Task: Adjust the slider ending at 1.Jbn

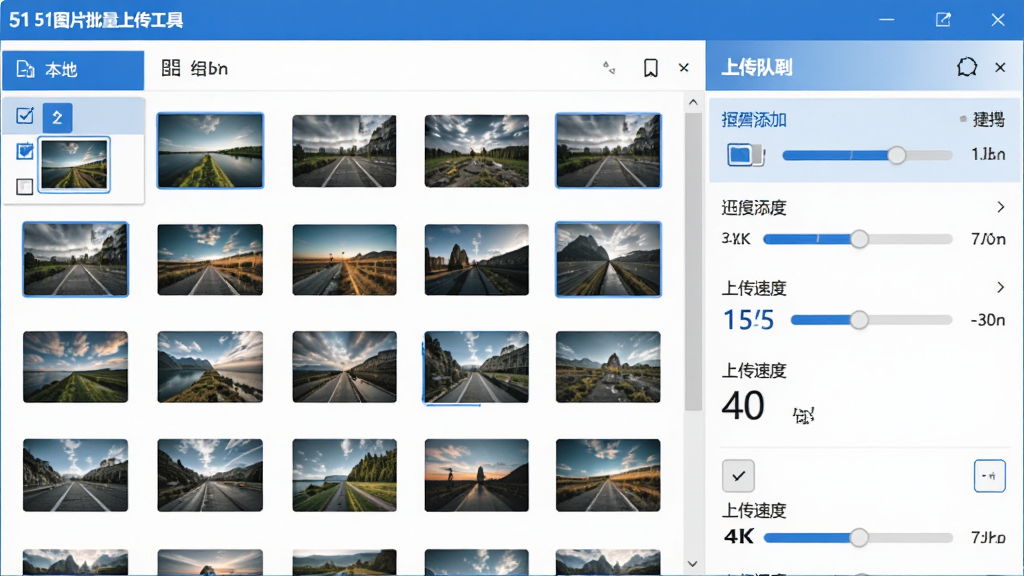Action: click(867, 155)
